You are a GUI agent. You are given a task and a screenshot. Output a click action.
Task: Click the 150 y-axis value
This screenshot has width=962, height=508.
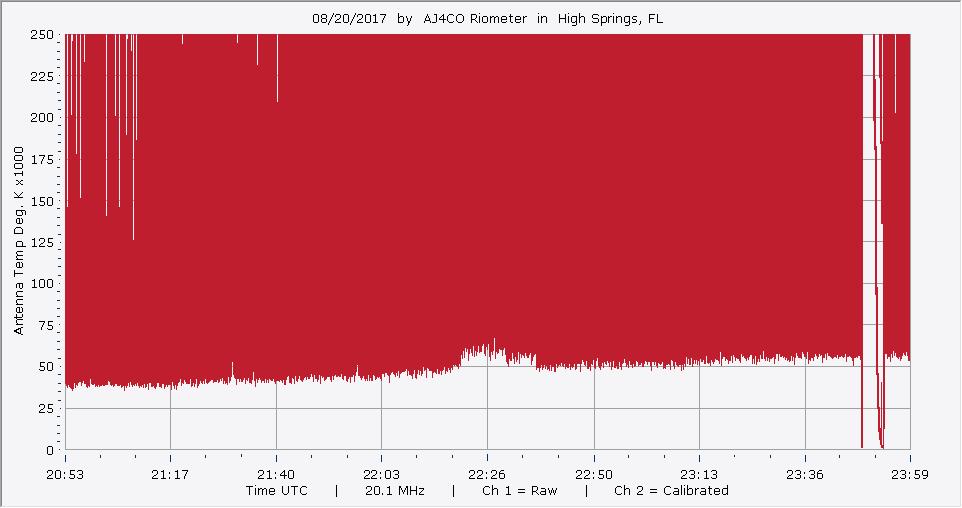(x=42, y=201)
